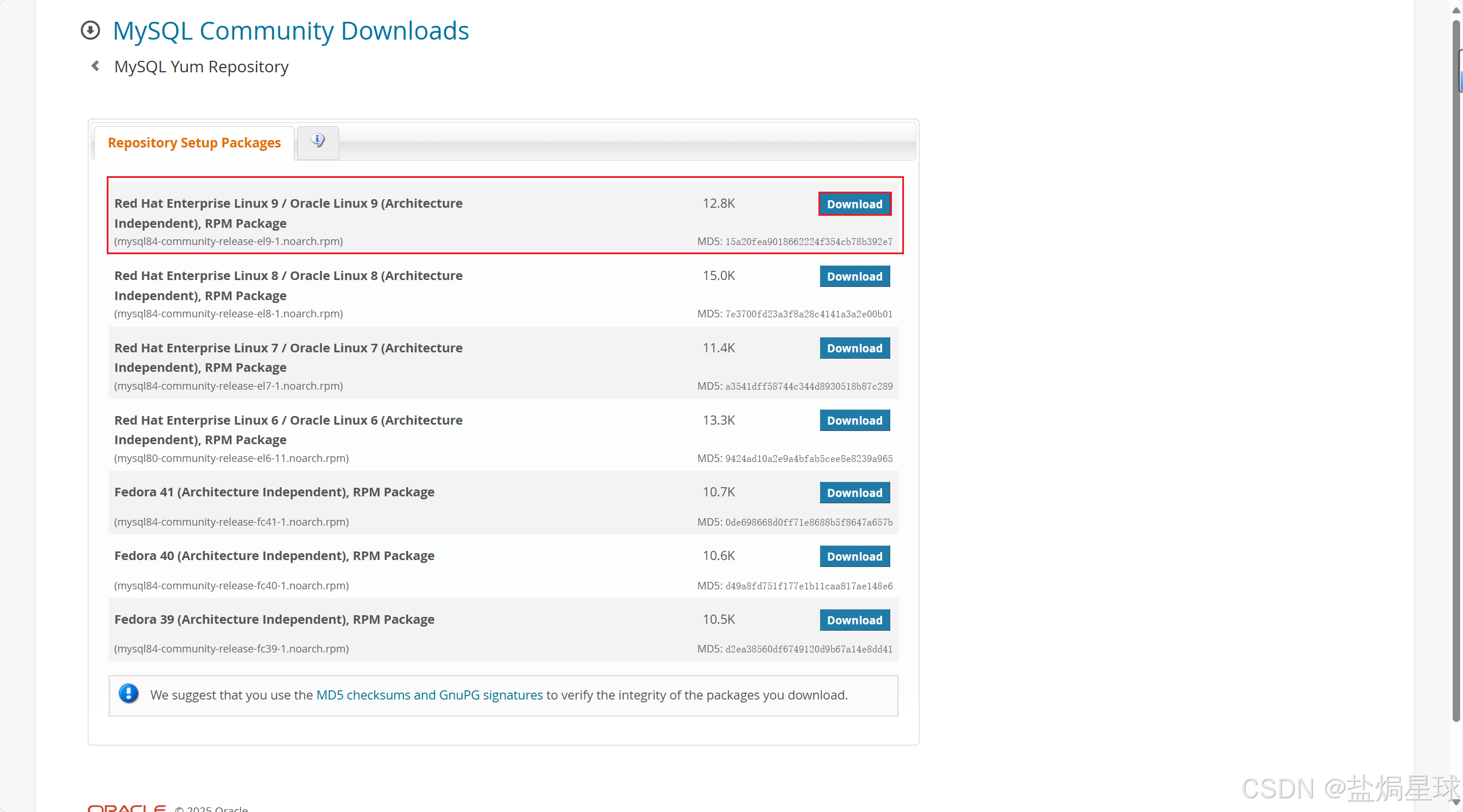Click the MySQL Community Downloads heading link
Viewport: 1463px width, 812px height.
pos(290,31)
